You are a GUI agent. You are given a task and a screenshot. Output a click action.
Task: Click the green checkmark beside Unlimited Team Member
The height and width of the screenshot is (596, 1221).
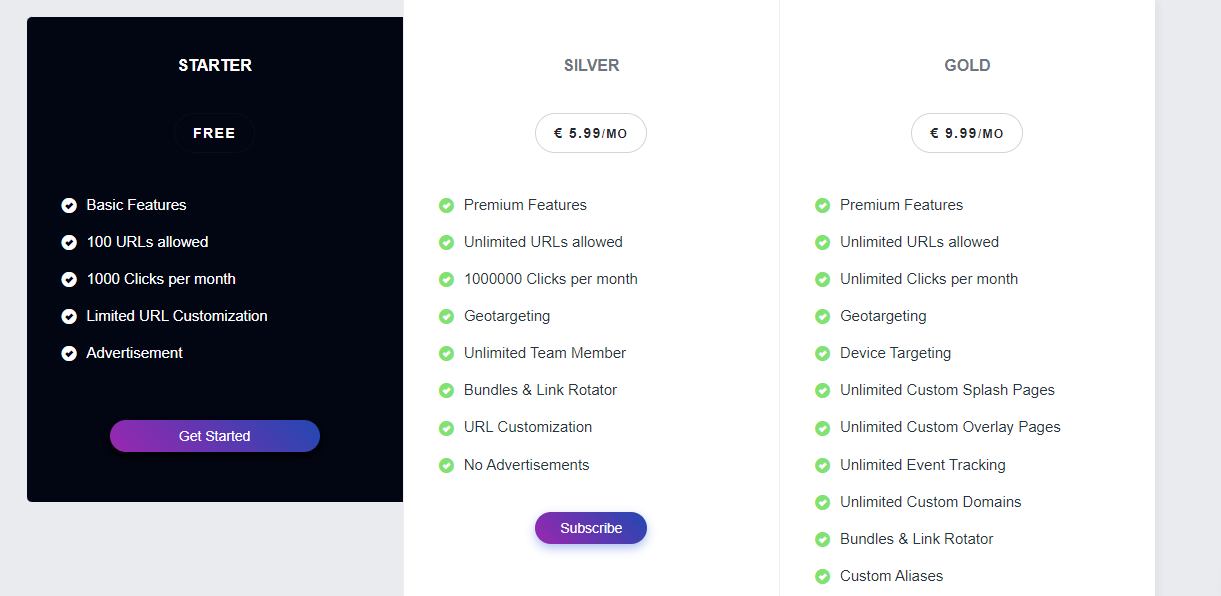click(x=446, y=353)
